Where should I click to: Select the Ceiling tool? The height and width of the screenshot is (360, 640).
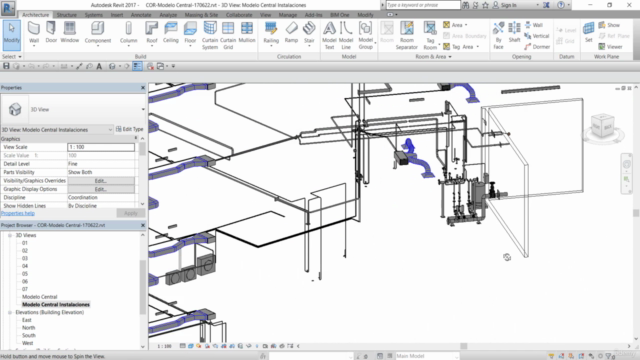click(x=171, y=33)
